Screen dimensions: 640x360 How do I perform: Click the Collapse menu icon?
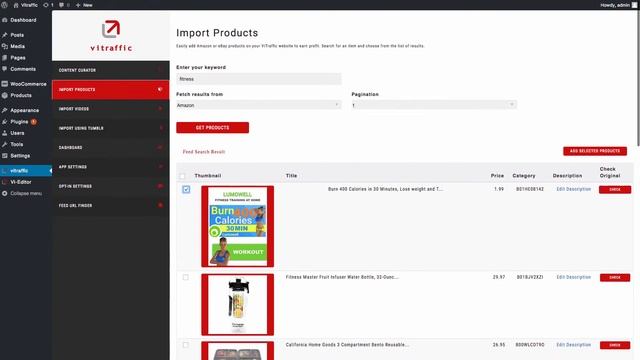pos(5,193)
